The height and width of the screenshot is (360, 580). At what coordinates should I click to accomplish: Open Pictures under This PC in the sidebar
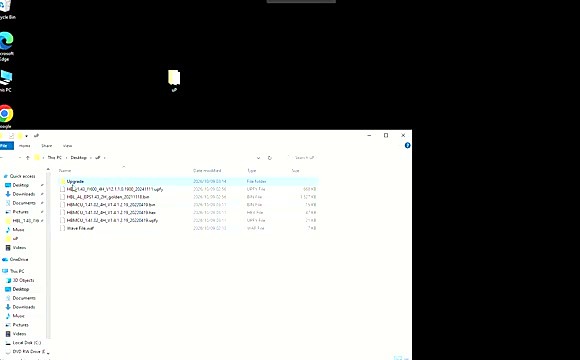click(21, 324)
